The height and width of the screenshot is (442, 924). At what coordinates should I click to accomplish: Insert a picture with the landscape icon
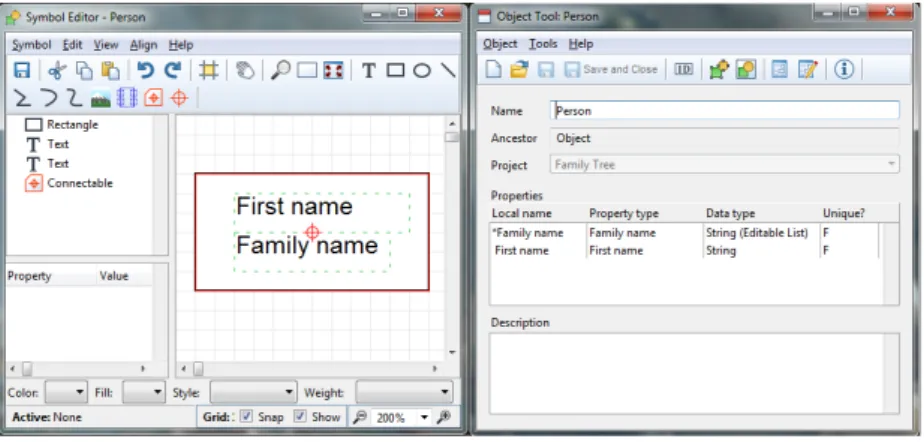pyautogui.click(x=101, y=98)
